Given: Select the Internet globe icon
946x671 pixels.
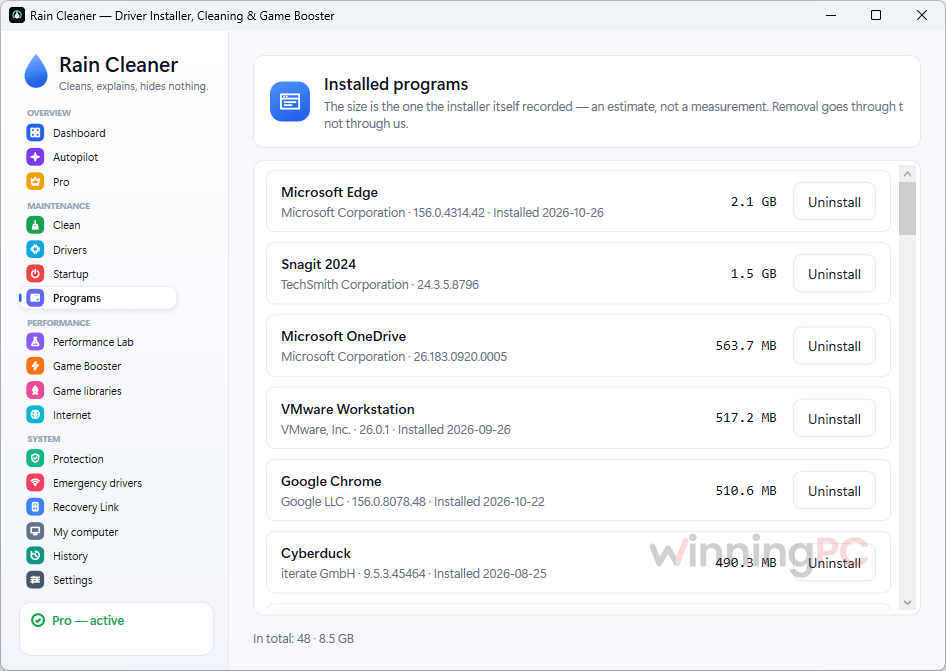Looking at the screenshot, I should (x=35, y=415).
